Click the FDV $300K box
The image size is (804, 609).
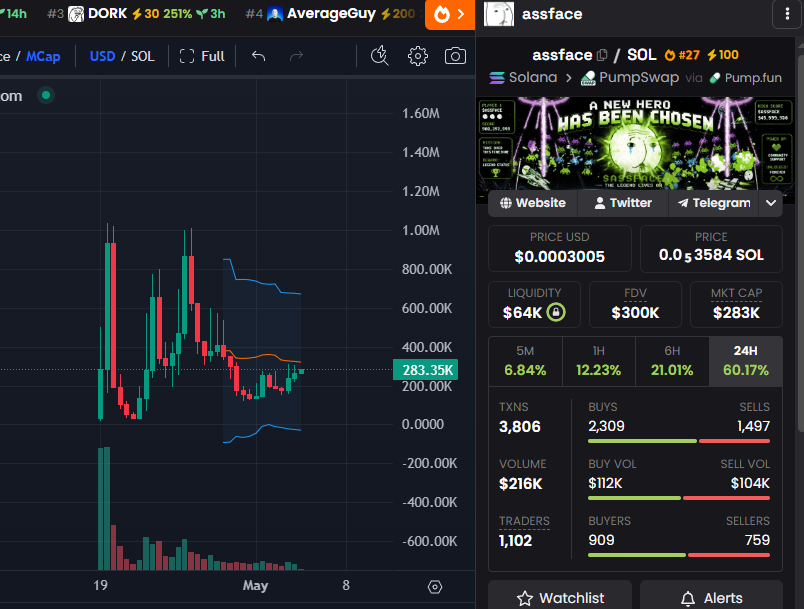tap(635, 304)
